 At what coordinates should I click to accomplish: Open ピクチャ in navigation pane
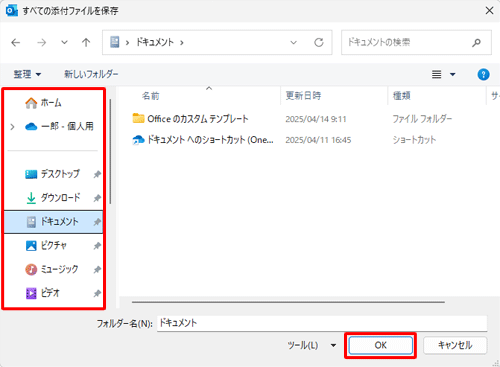tap(53, 246)
